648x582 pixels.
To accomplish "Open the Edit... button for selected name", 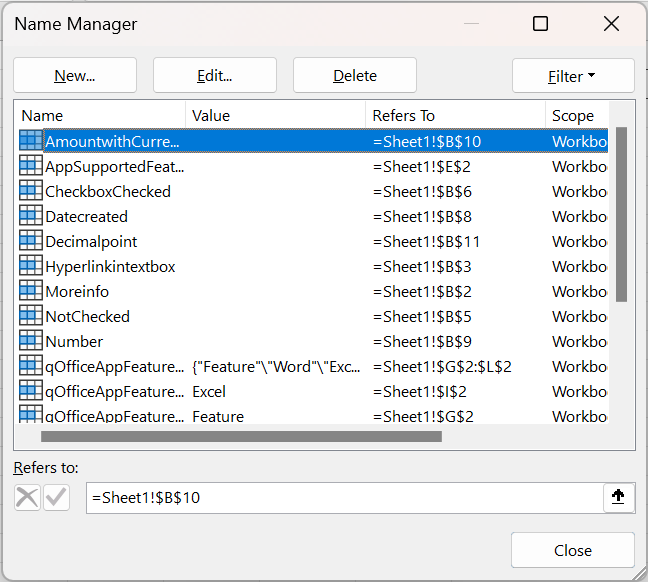I will [214, 75].
